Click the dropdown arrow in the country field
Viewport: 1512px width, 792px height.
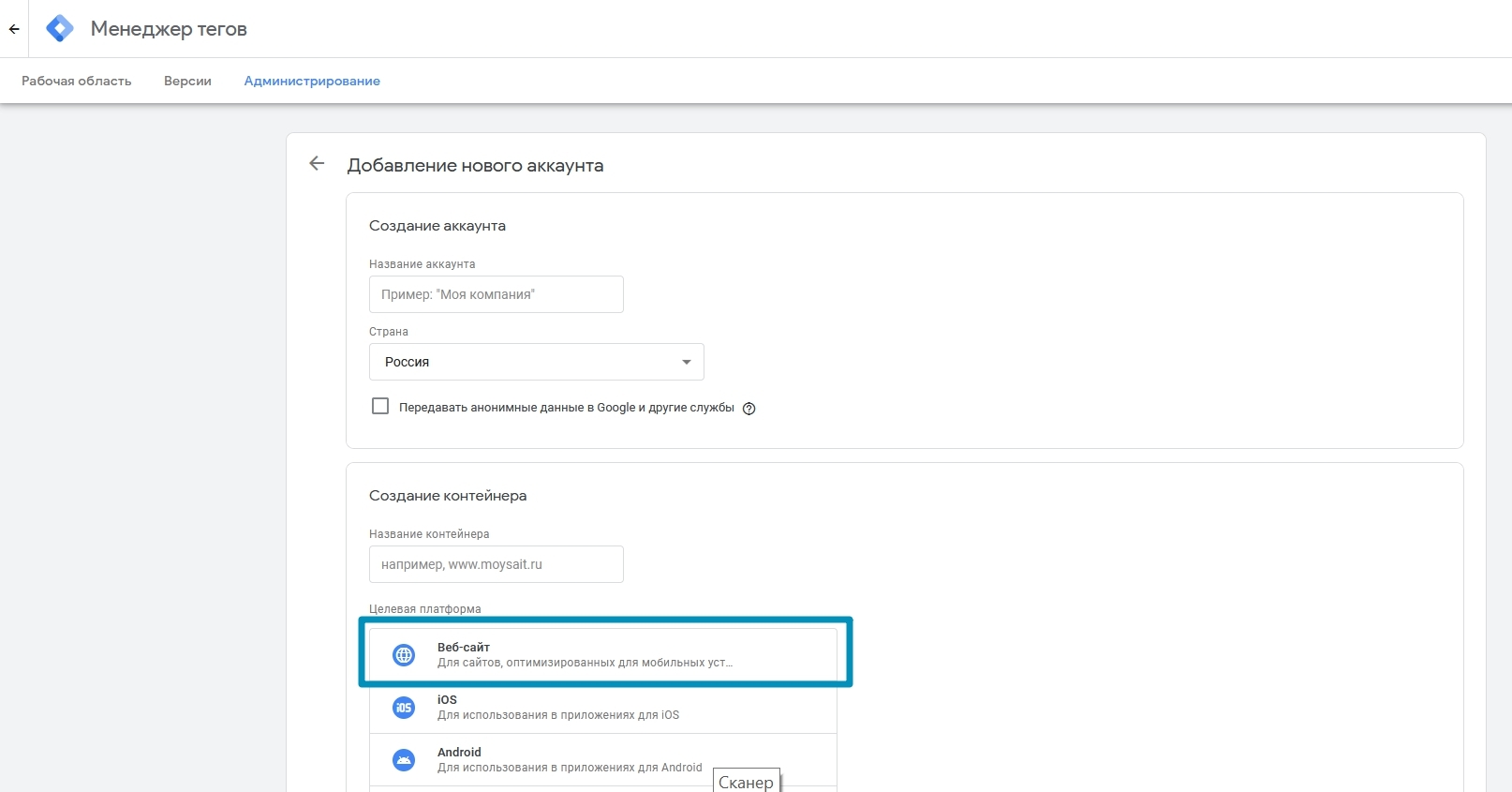click(687, 362)
